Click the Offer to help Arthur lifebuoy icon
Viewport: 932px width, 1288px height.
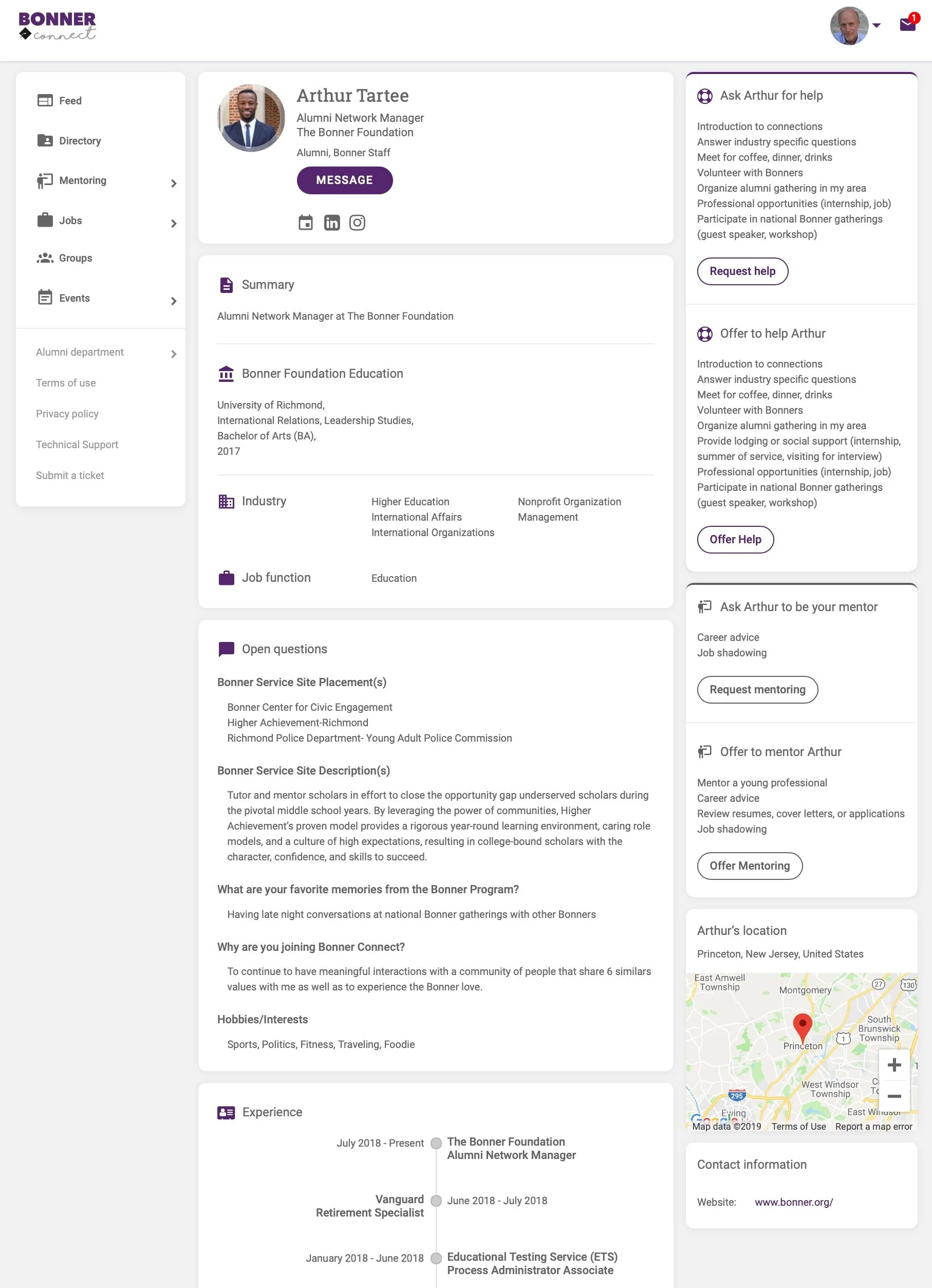704,334
